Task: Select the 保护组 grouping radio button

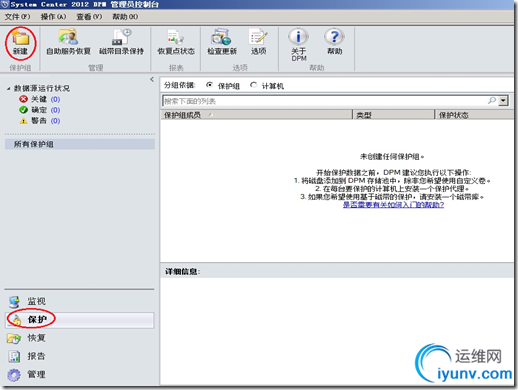Action: coord(209,85)
